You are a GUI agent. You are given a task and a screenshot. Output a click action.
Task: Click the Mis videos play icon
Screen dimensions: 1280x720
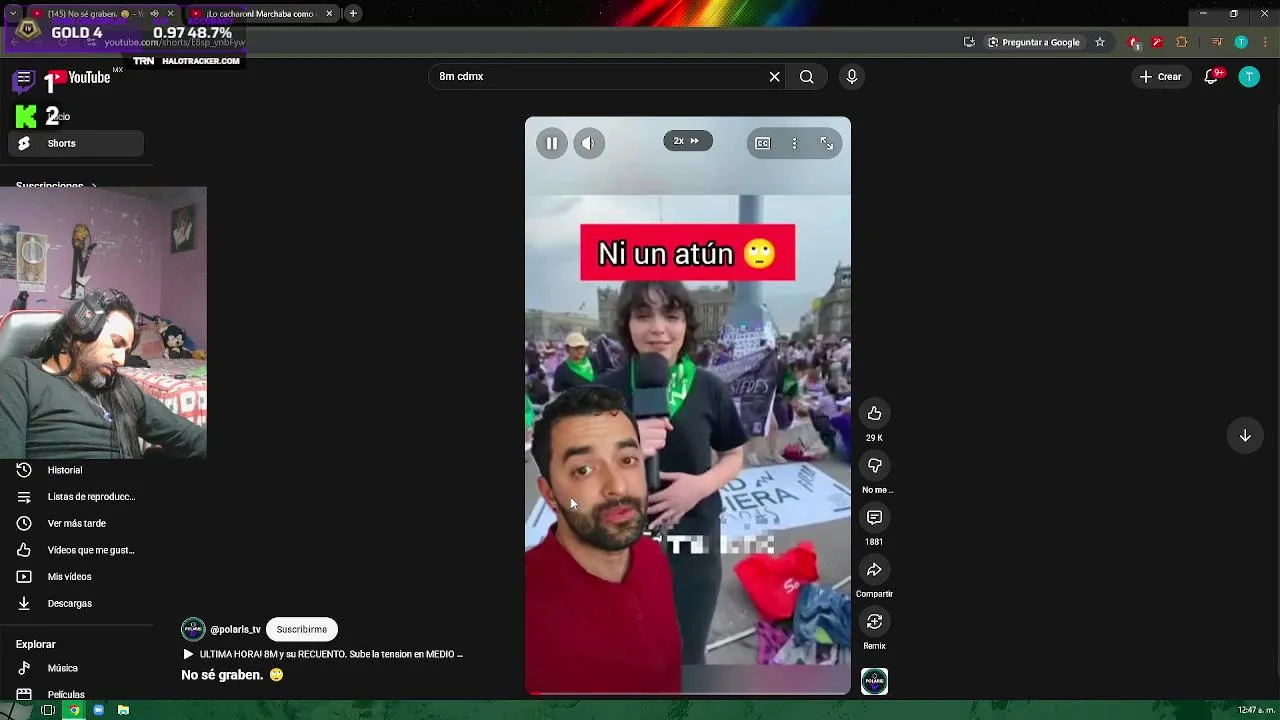[x=24, y=577]
